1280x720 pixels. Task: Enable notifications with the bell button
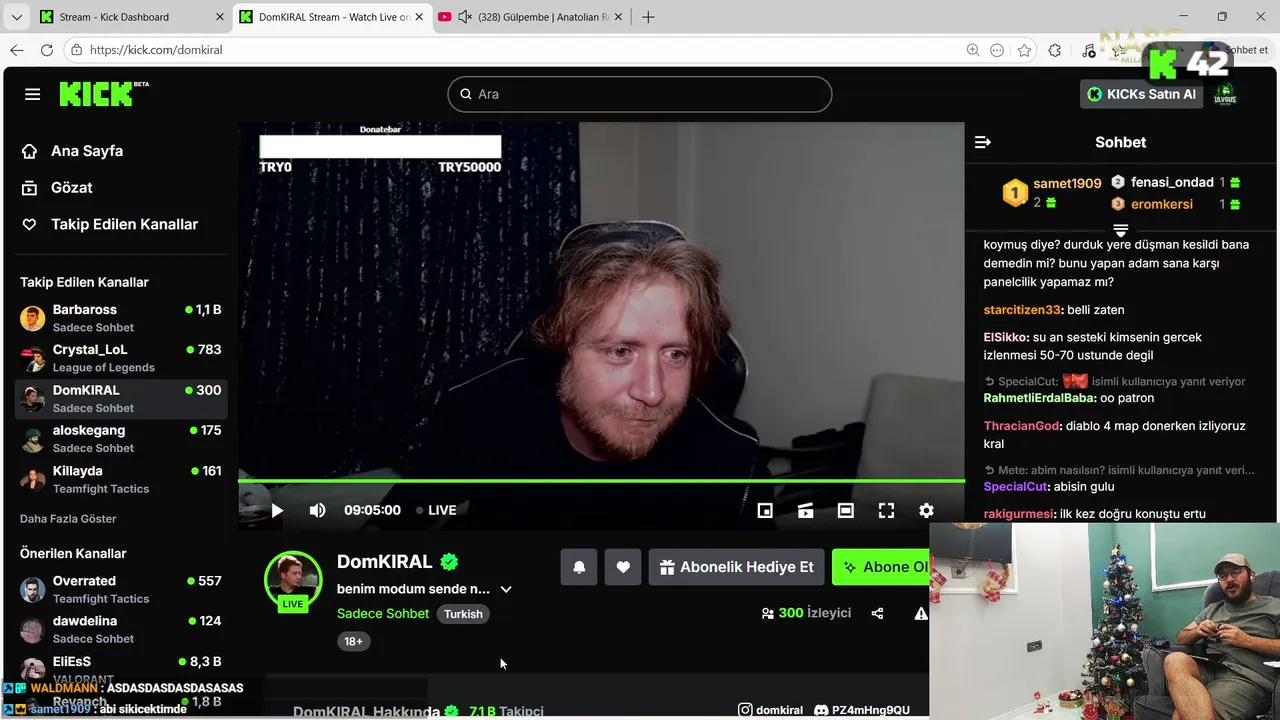(579, 567)
